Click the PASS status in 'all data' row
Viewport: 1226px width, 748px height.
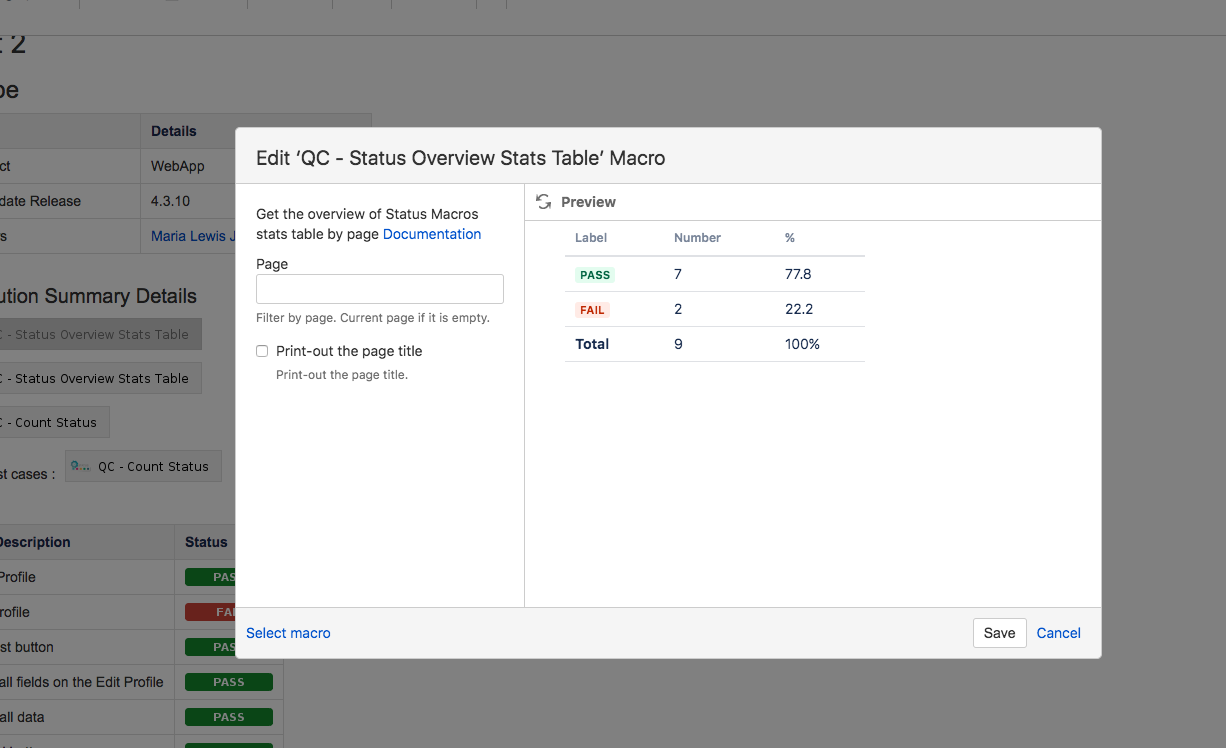coord(229,717)
